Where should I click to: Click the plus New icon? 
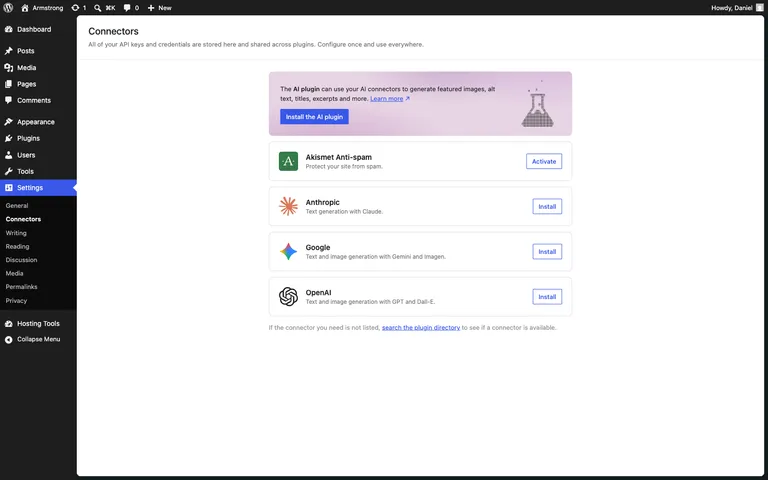151,8
